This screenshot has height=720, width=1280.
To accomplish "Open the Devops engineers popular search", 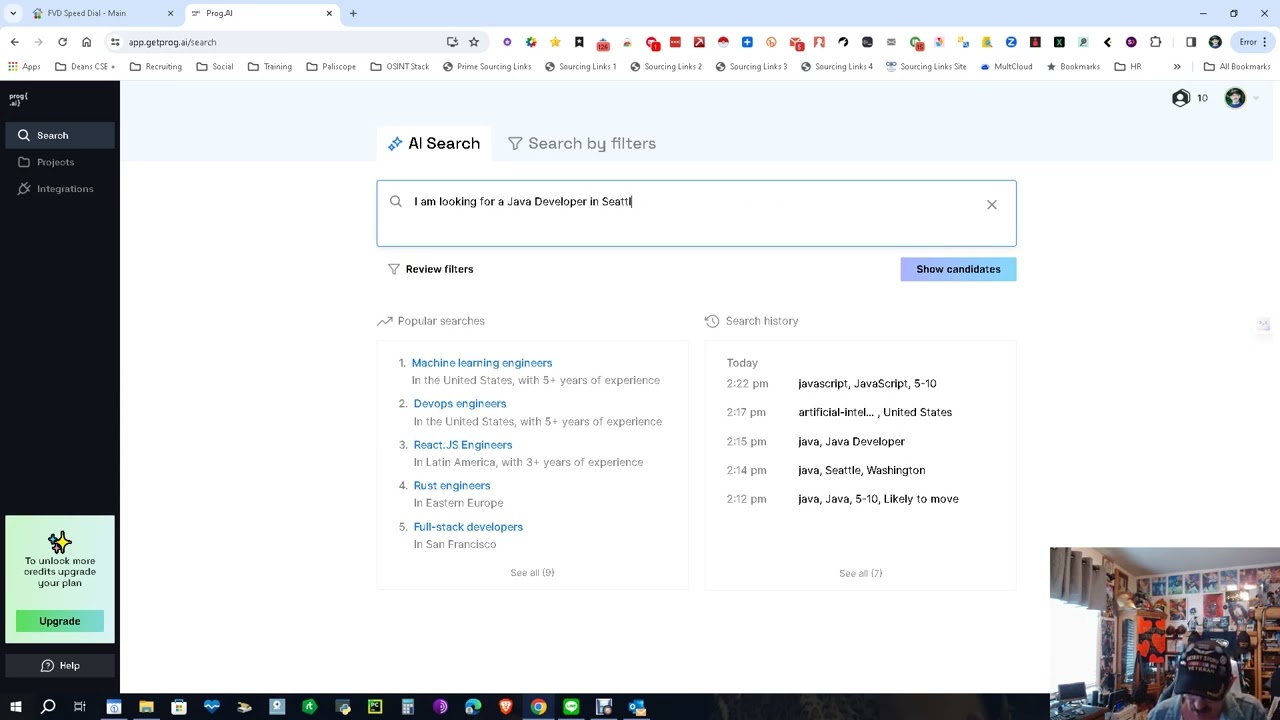I will 460,404.
